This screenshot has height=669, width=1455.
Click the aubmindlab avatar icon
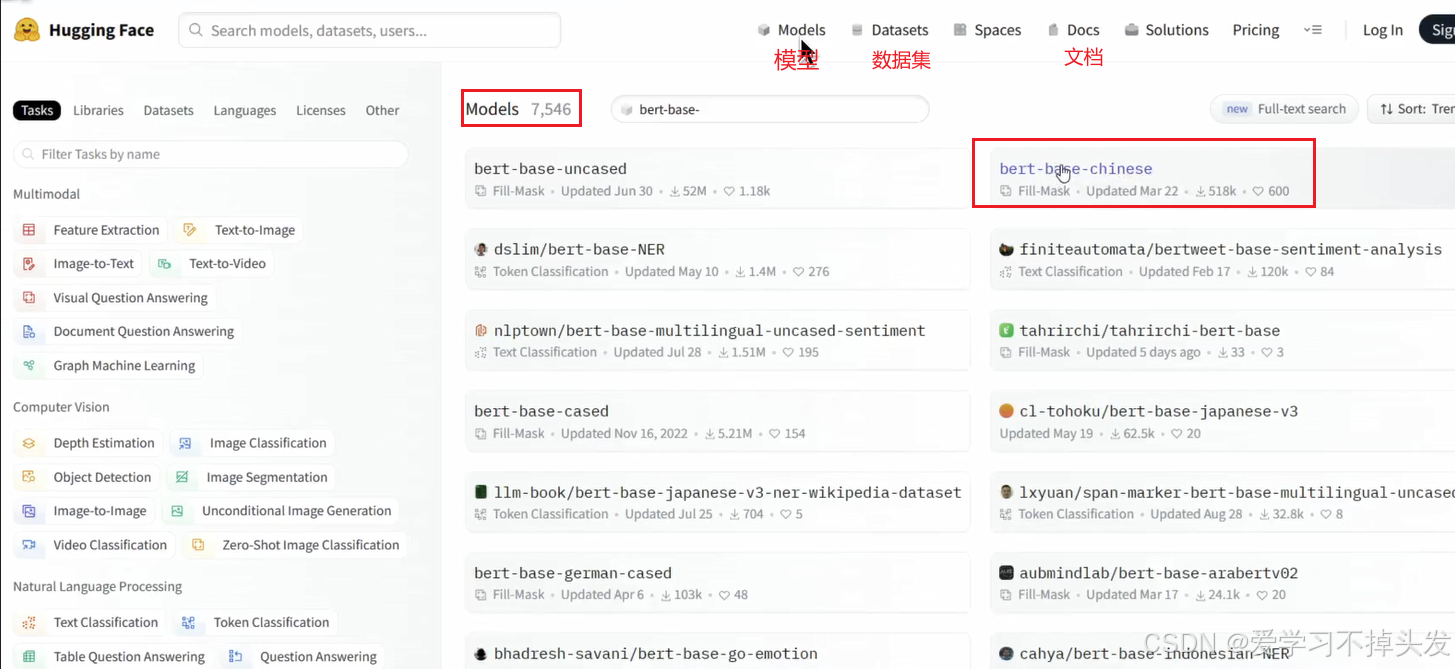pos(1007,573)
